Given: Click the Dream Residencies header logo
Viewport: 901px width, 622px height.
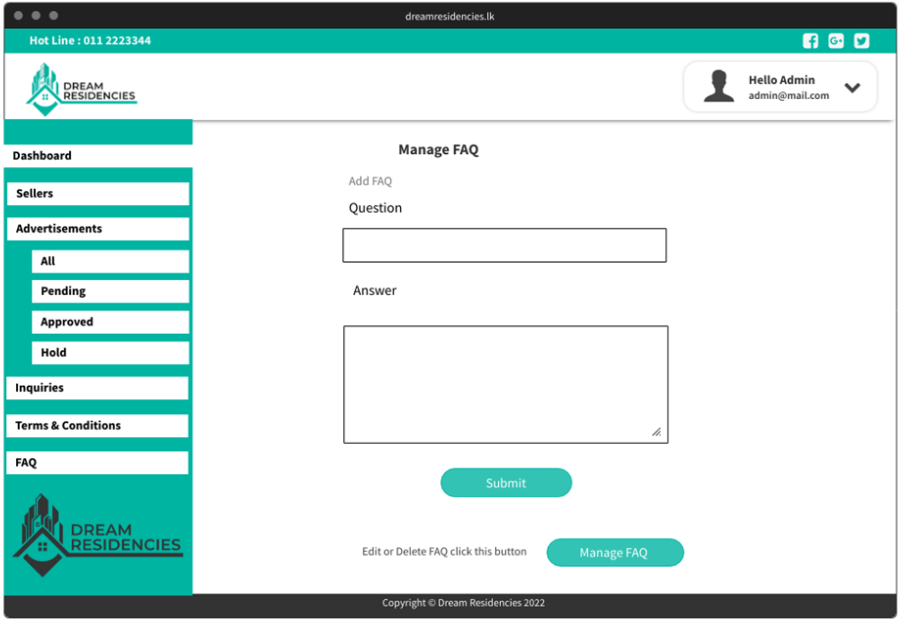Looking at the screenshot, I should coord(81,90).
